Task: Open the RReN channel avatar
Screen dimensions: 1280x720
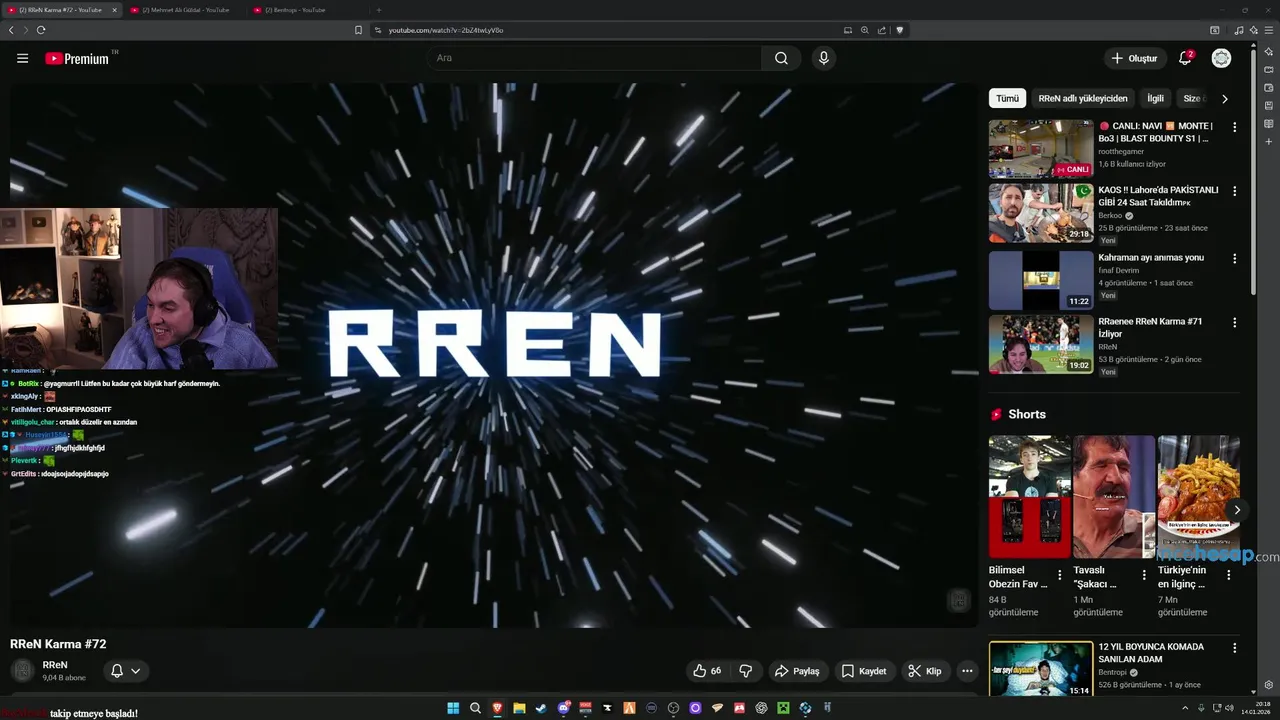Action: coord(22,670)
